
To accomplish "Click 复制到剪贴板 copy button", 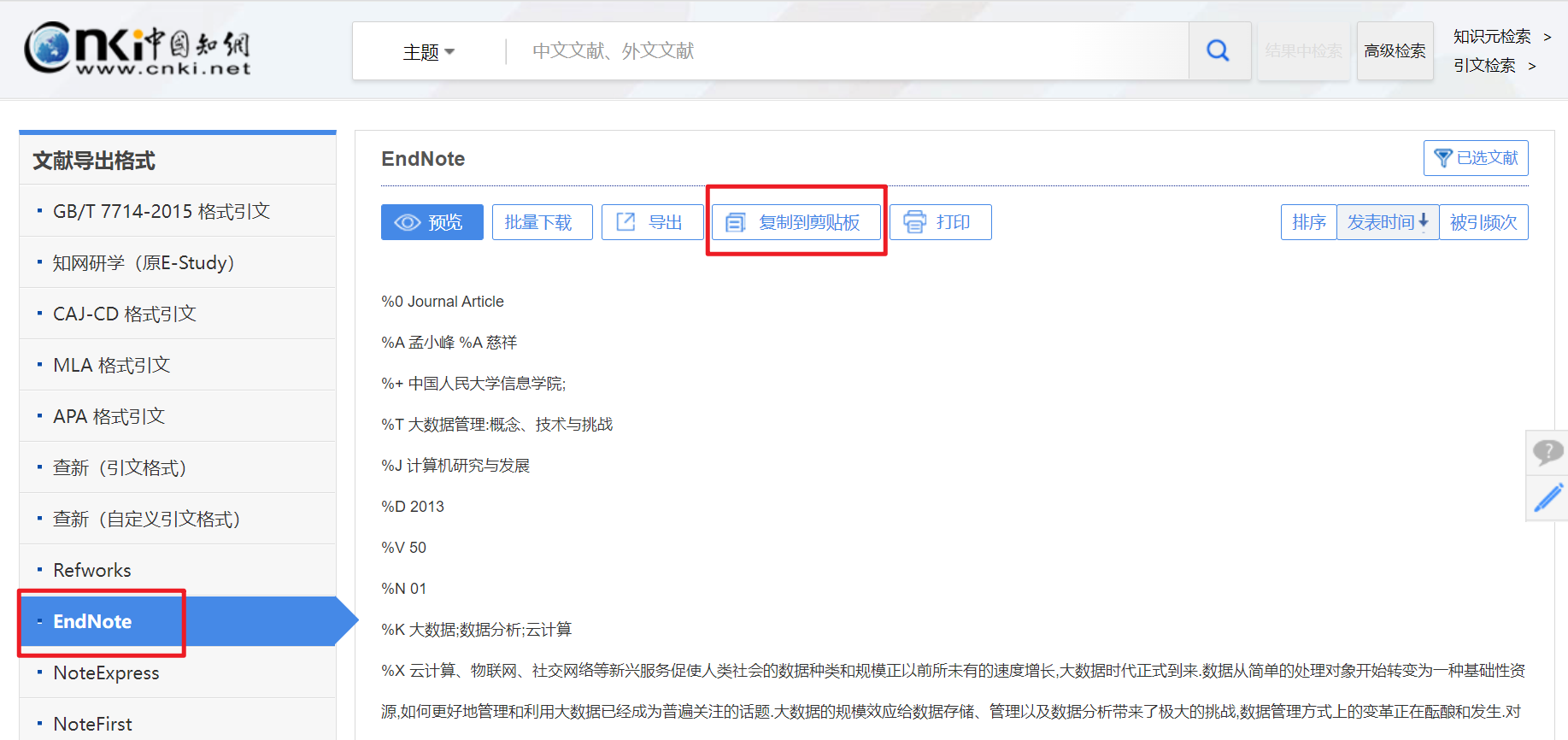I will tap(796, 222).
